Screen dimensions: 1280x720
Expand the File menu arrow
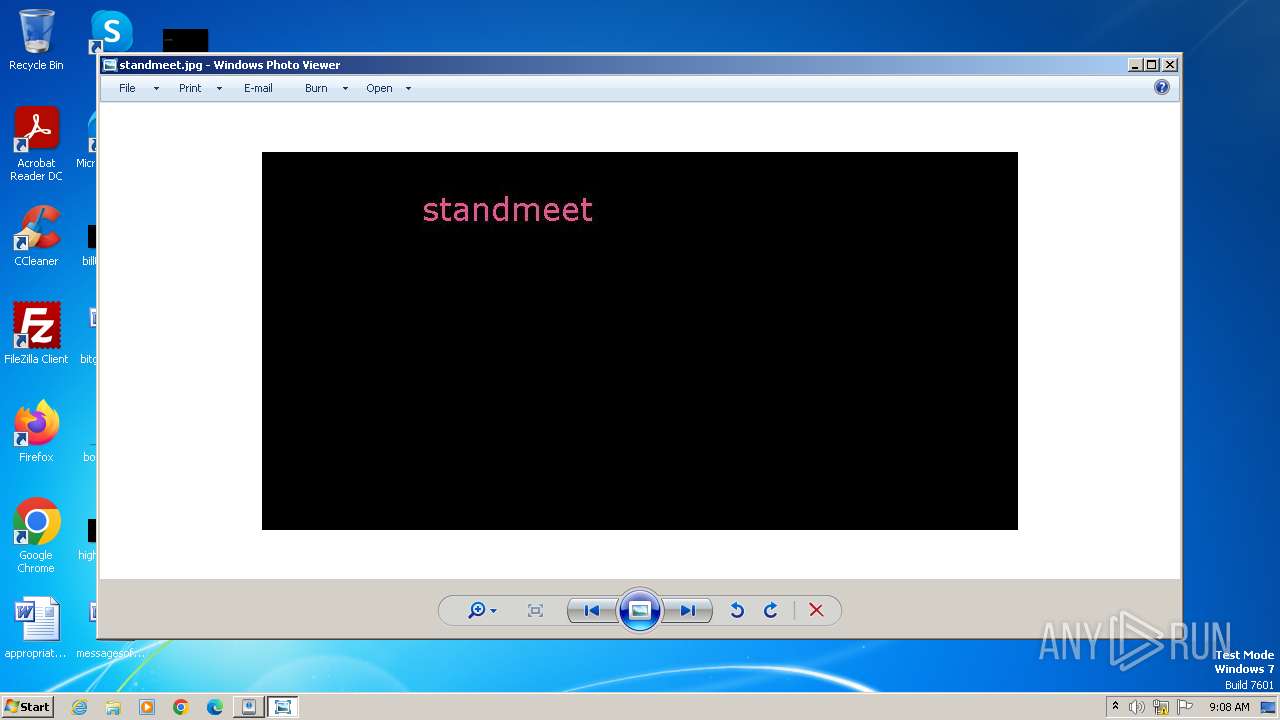(156, 89)
